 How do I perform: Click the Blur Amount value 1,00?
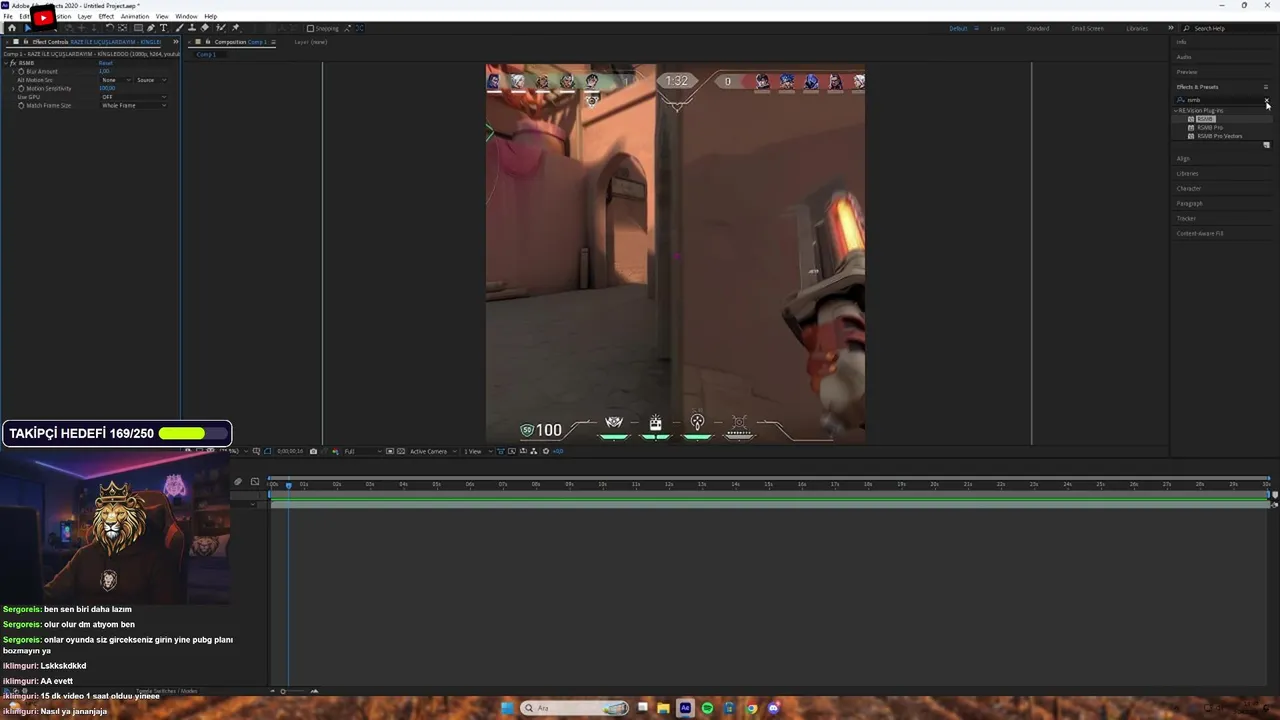(104, 72)
